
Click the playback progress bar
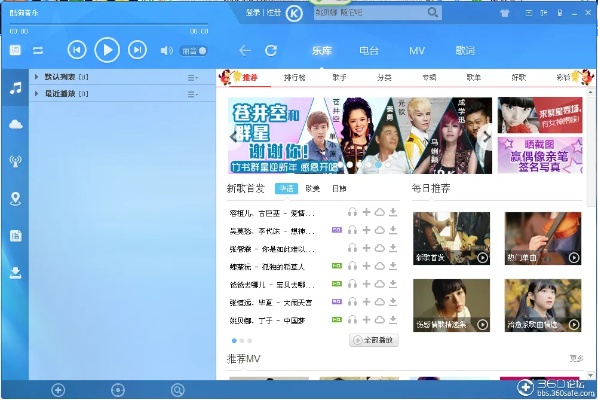[109, 24]
